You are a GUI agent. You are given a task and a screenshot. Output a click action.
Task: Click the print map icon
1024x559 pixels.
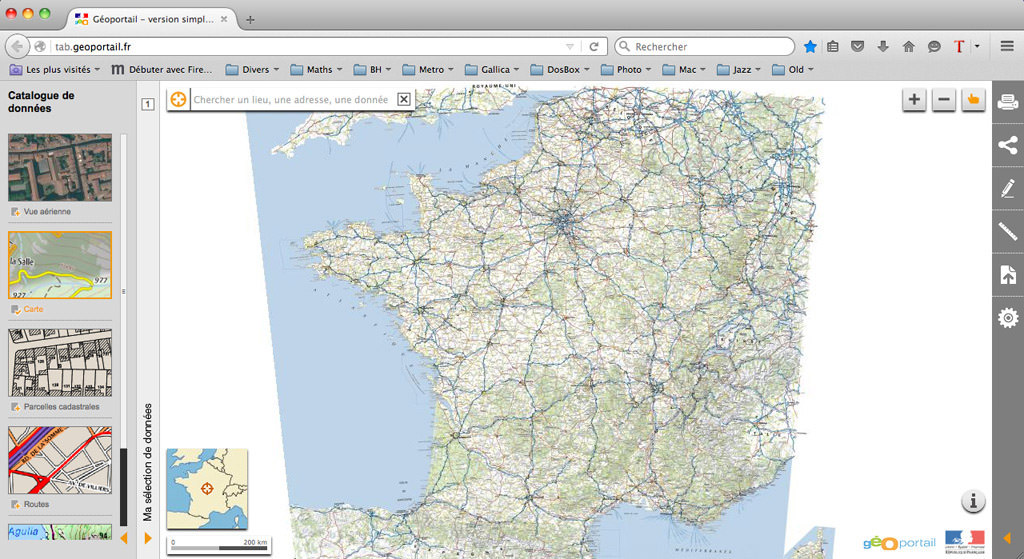(1008, 101)
